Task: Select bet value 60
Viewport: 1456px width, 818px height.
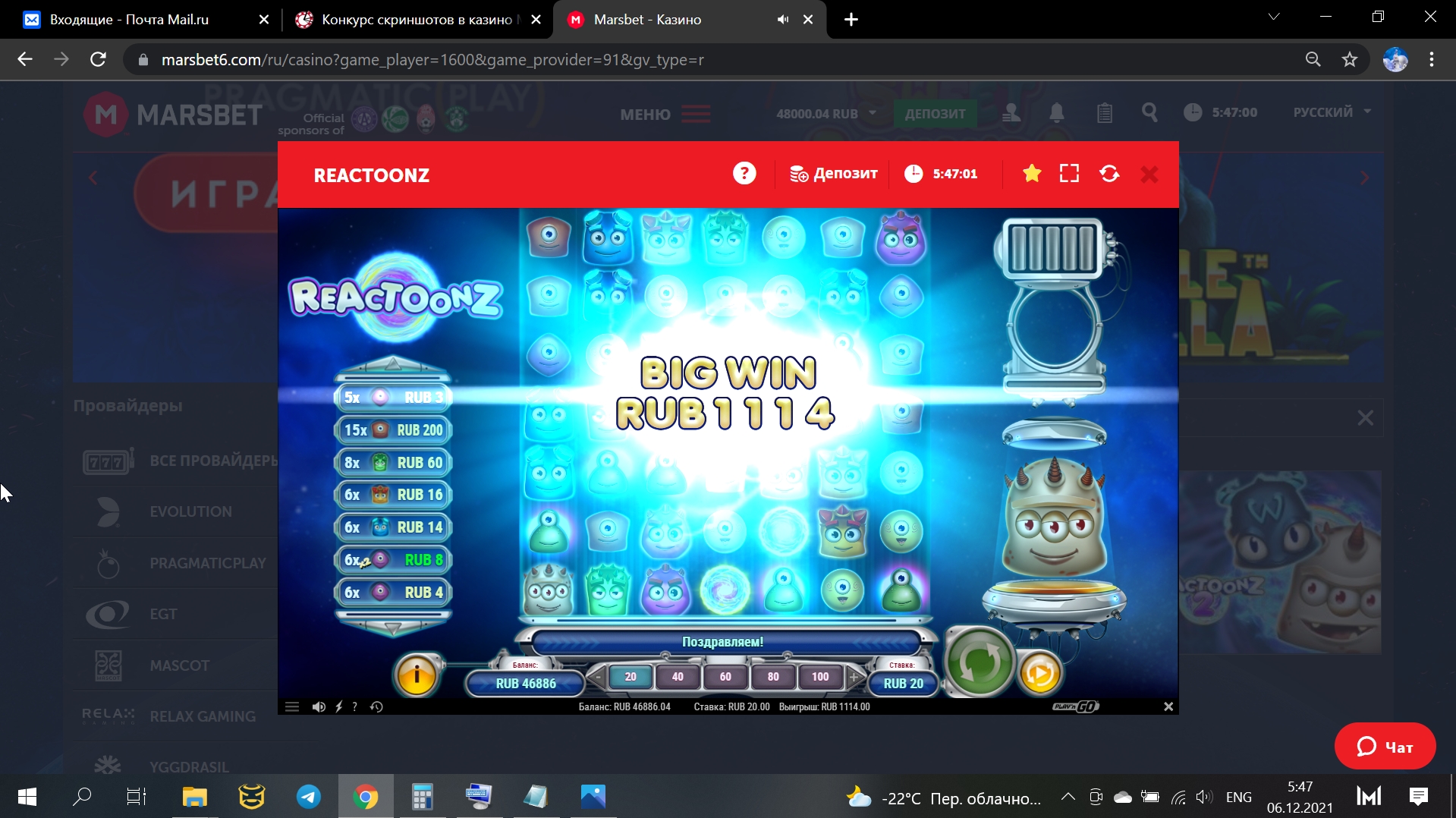Action: (x=725, y=677)
